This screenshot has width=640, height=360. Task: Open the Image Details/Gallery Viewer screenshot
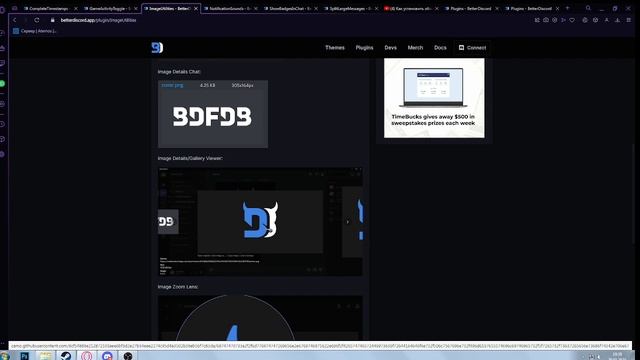(260, 222)
